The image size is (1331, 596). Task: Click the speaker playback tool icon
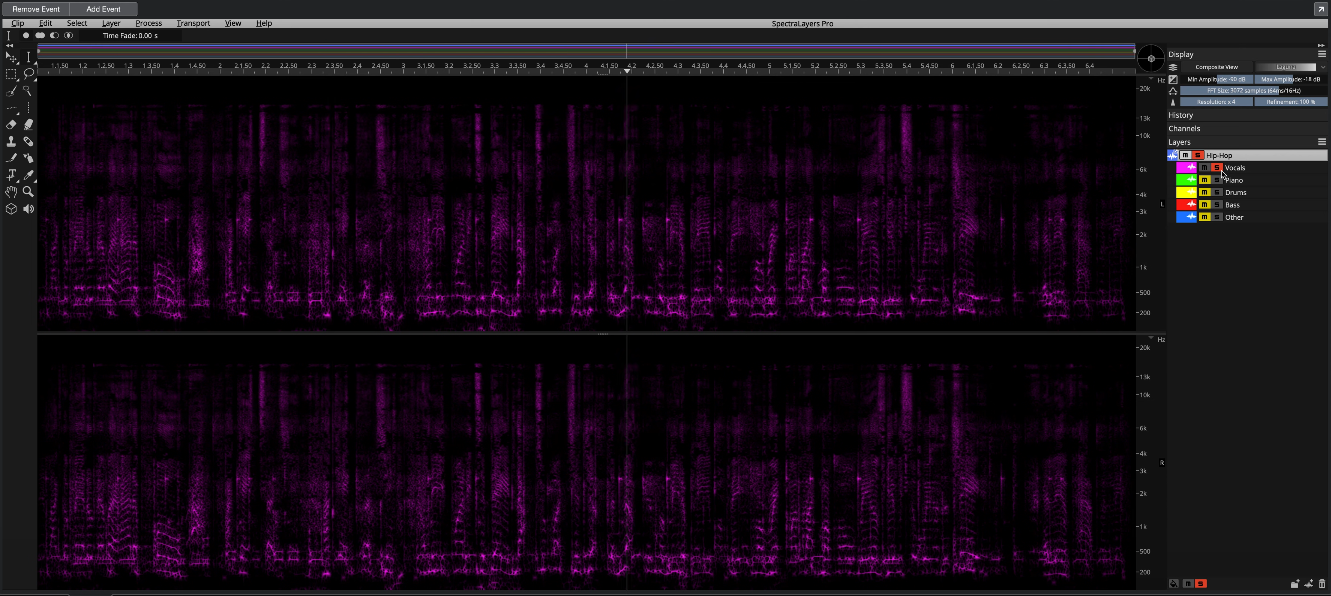coord(28,209)
